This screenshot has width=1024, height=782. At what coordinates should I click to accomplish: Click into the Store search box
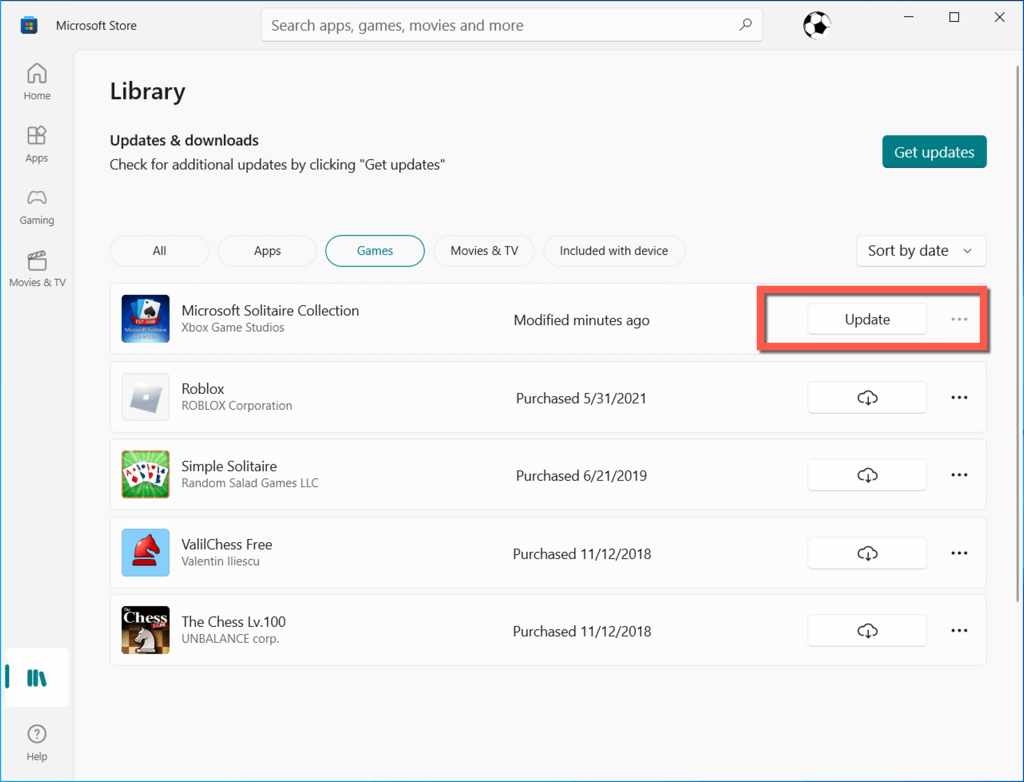click(500, 25)
